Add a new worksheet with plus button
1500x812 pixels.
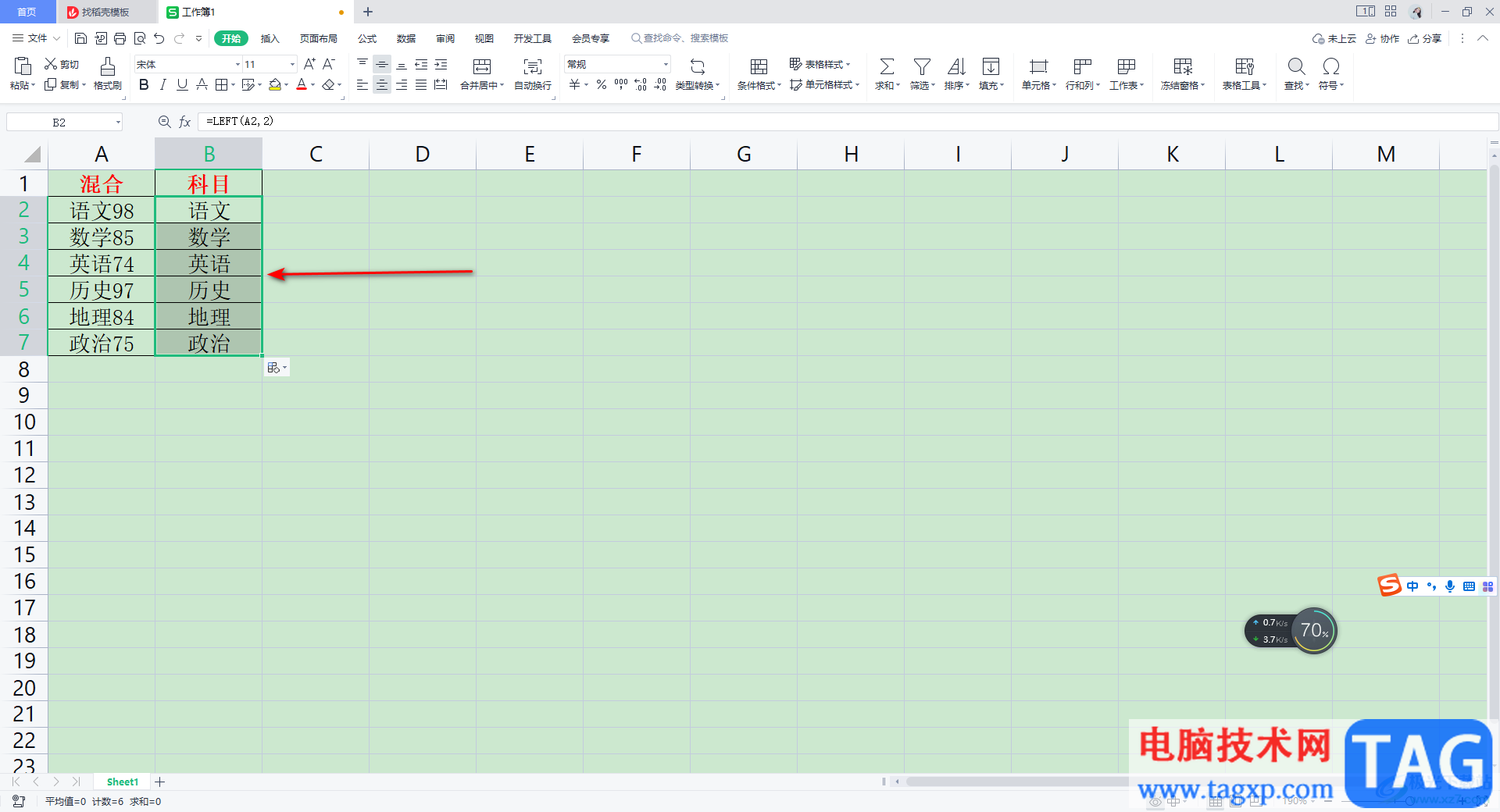coord(160,782)
